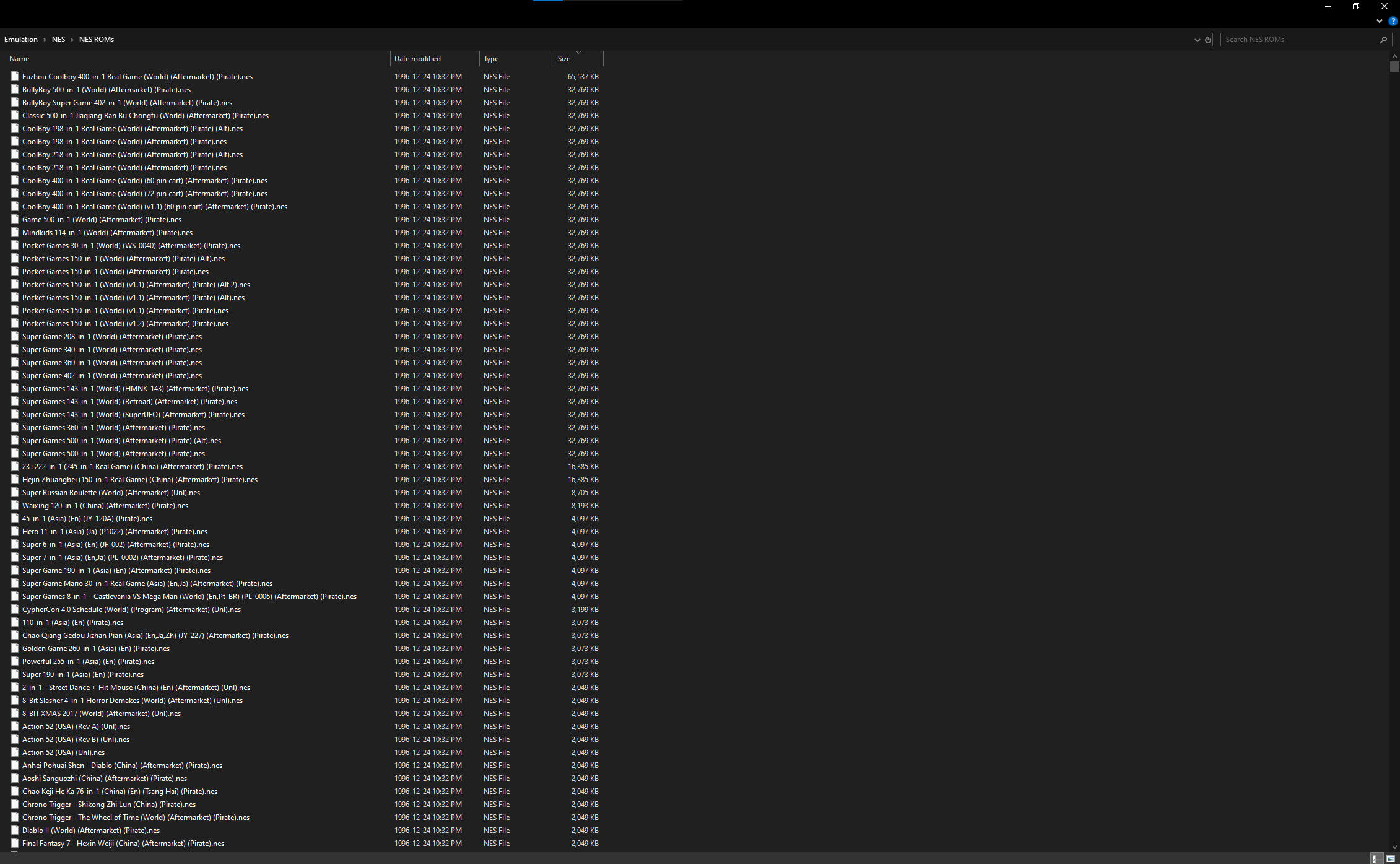The width and height of the screenshot is (1400, 864).
Task: Expand the chevron after NES breadcrumb
Action: pos(72,40)
